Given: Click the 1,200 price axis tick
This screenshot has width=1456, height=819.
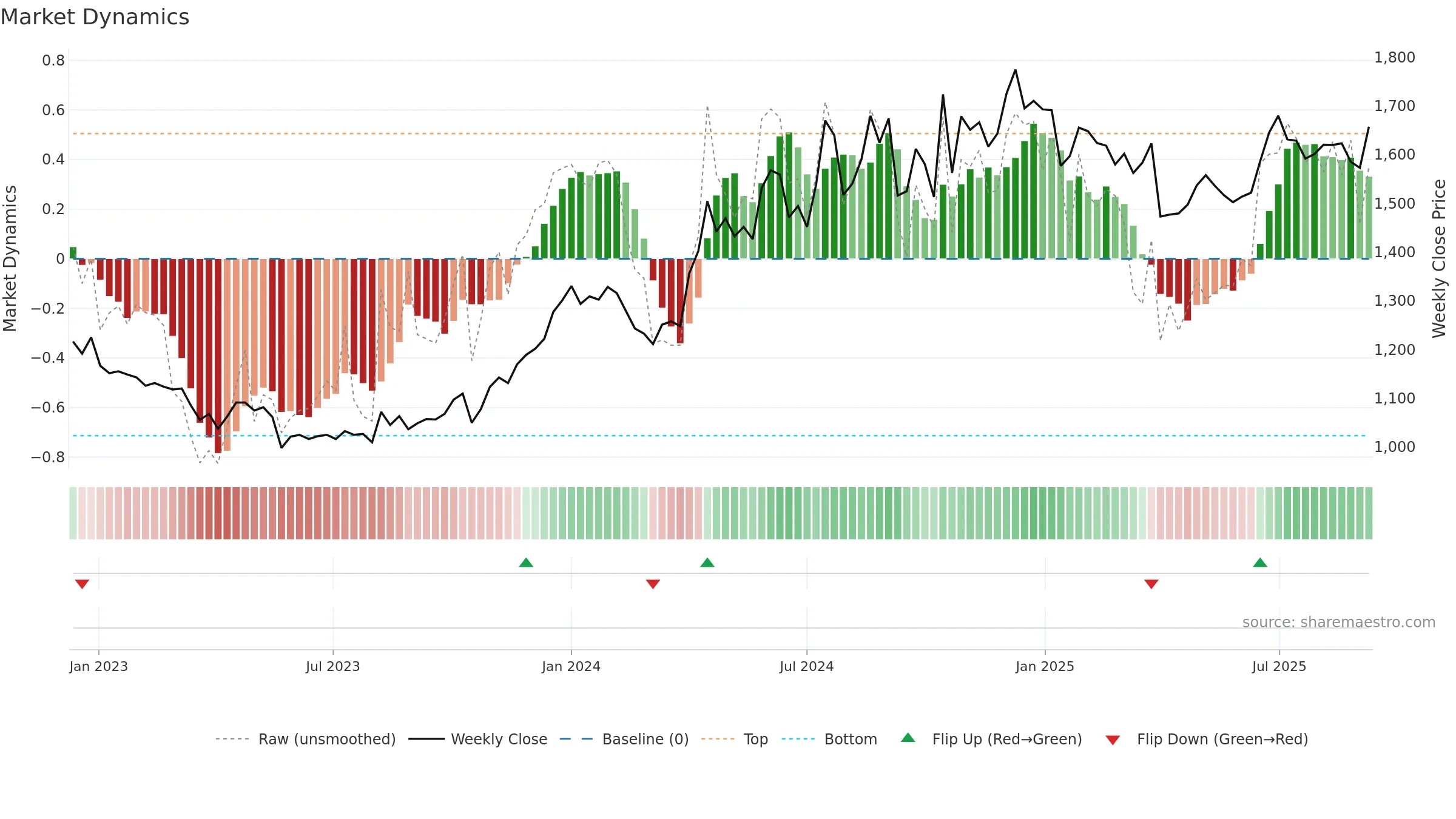Looking at the screenshot, I should point(1395,350).
